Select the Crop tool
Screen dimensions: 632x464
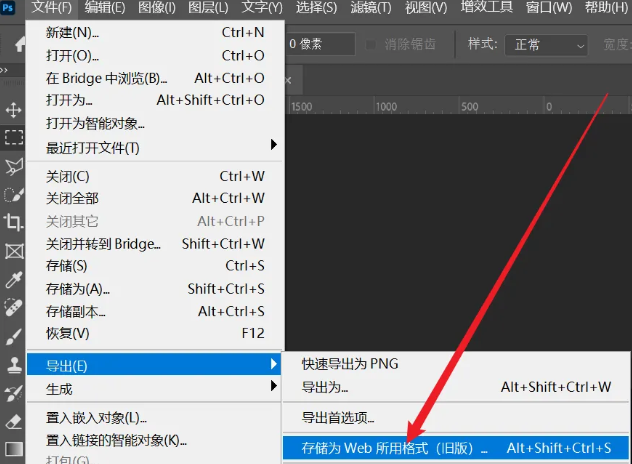point(13,222)
